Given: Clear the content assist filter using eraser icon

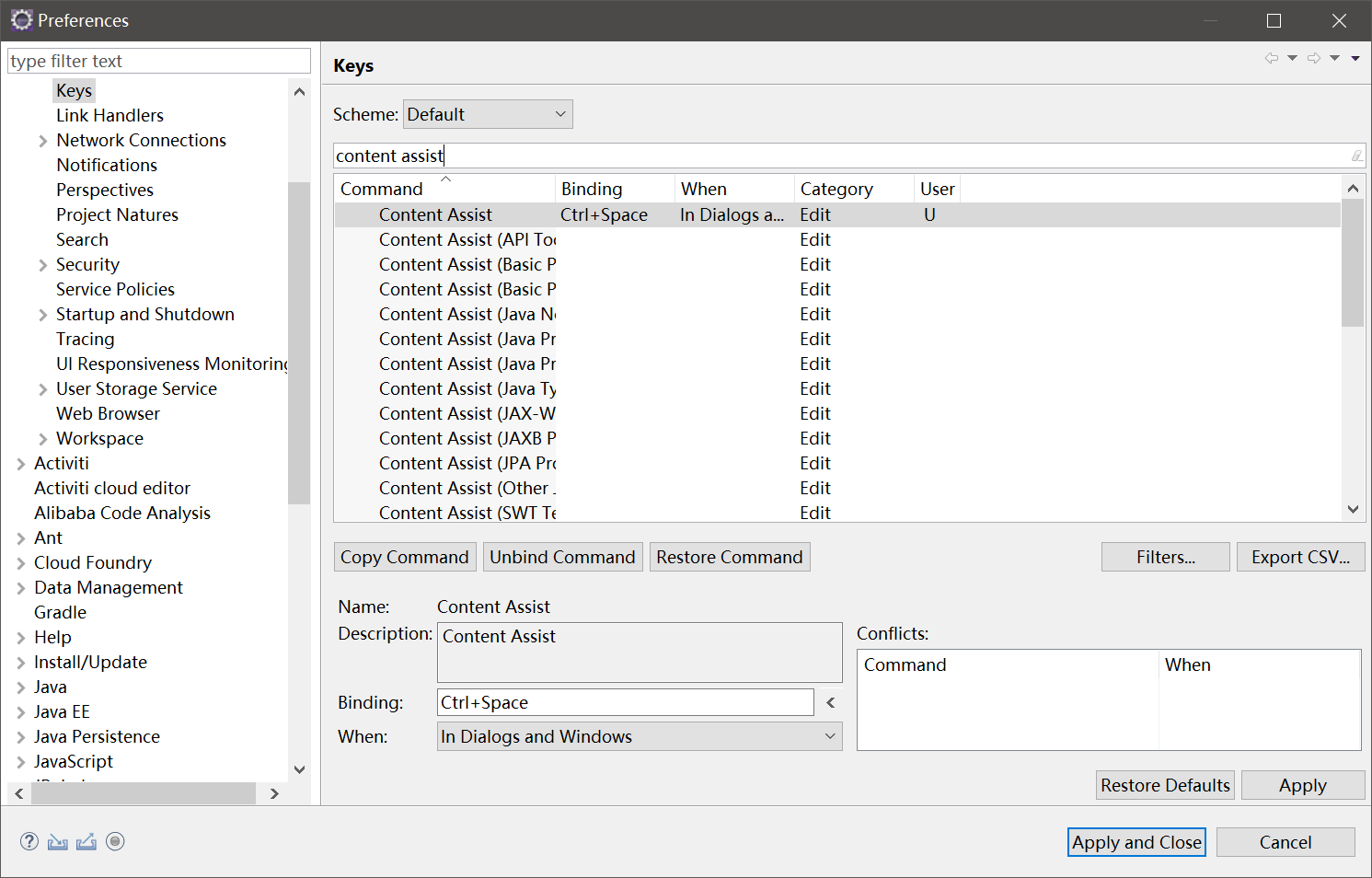Looking at the screenshot, I should [x=1356, y=156].
